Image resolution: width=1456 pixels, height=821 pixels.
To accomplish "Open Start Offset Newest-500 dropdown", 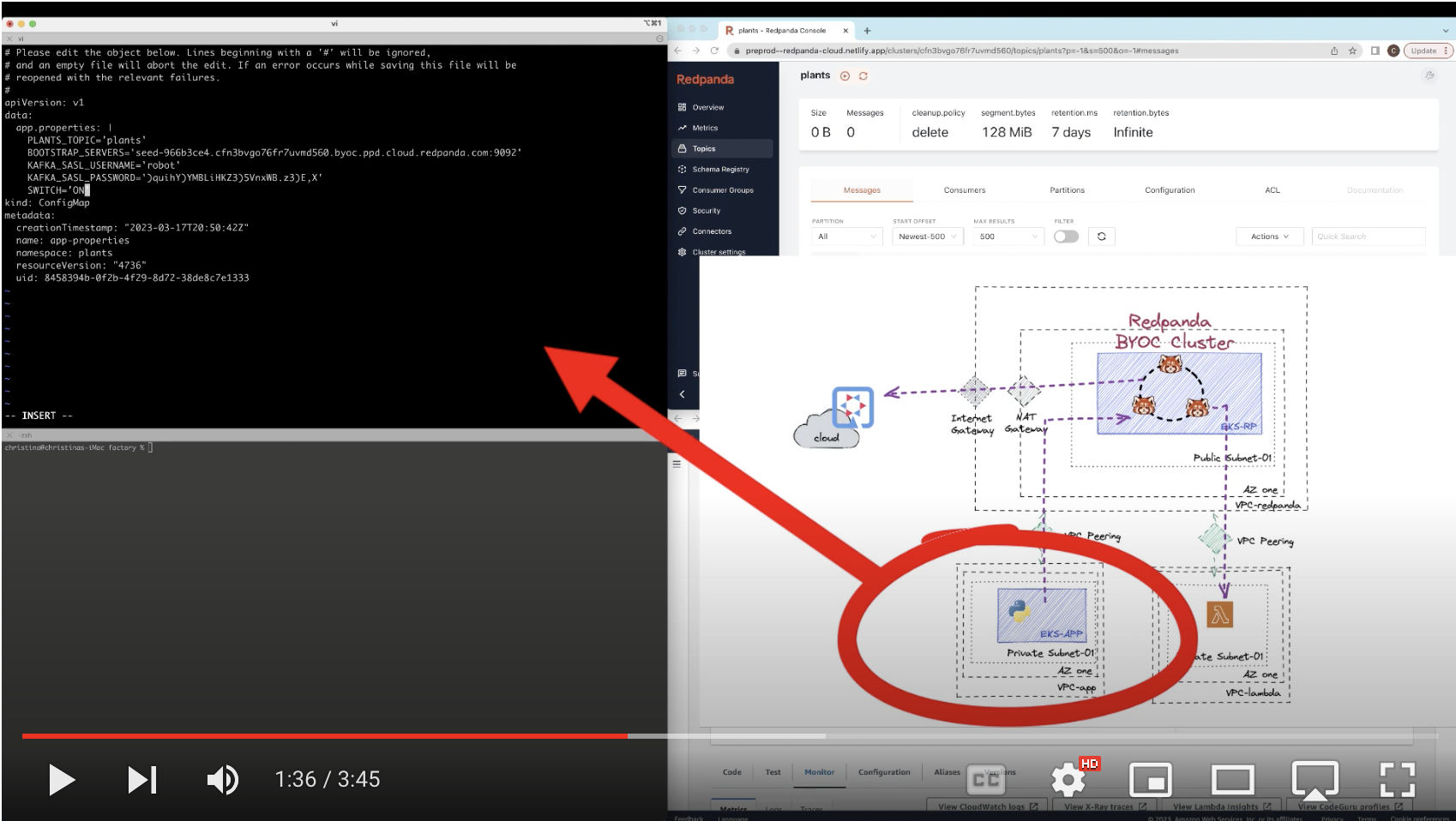I will 927,237.
